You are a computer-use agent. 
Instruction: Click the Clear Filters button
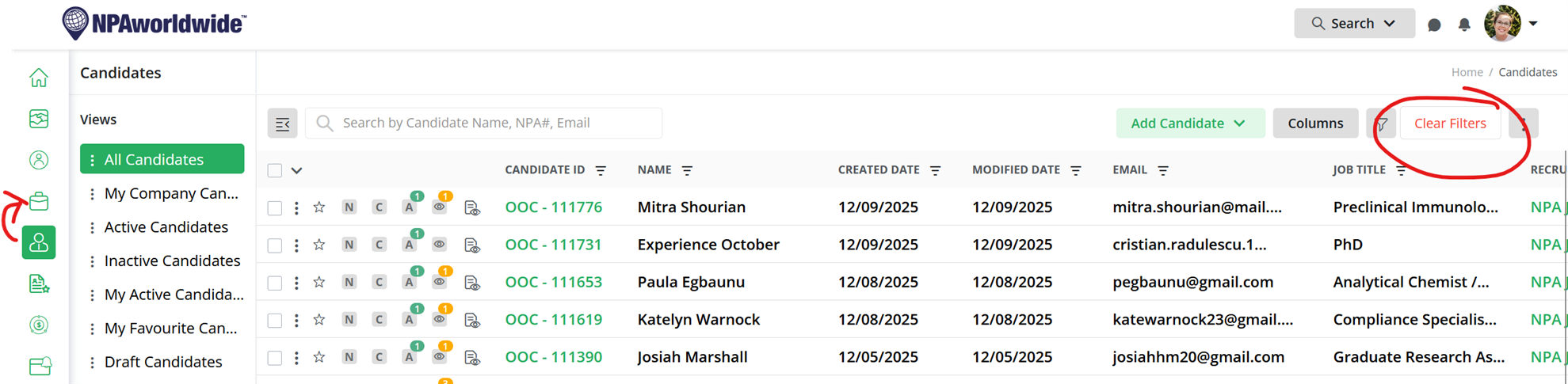[1450, 124]
